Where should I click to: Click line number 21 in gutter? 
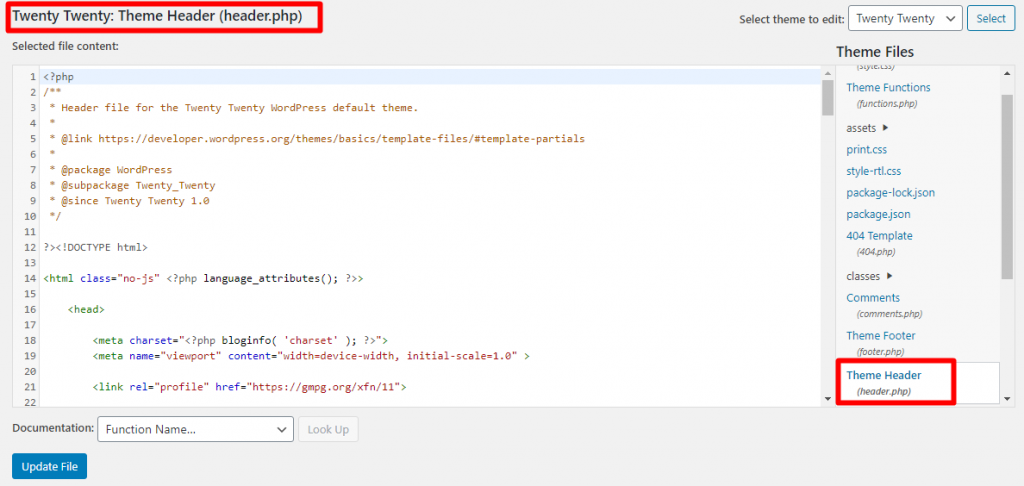(29, 387)
